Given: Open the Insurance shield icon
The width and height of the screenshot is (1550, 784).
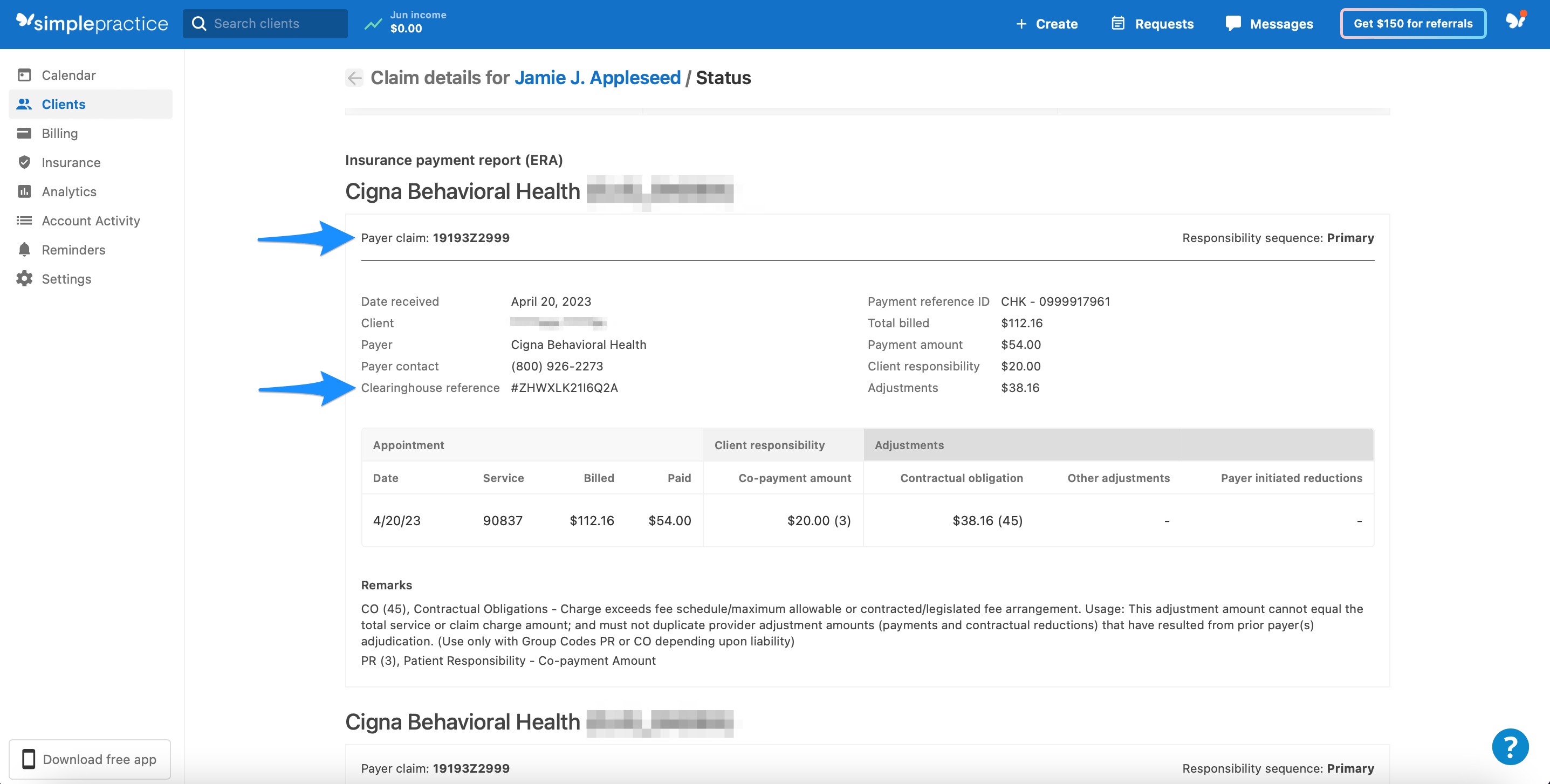Looking at the screenshot, I should 24,162.
